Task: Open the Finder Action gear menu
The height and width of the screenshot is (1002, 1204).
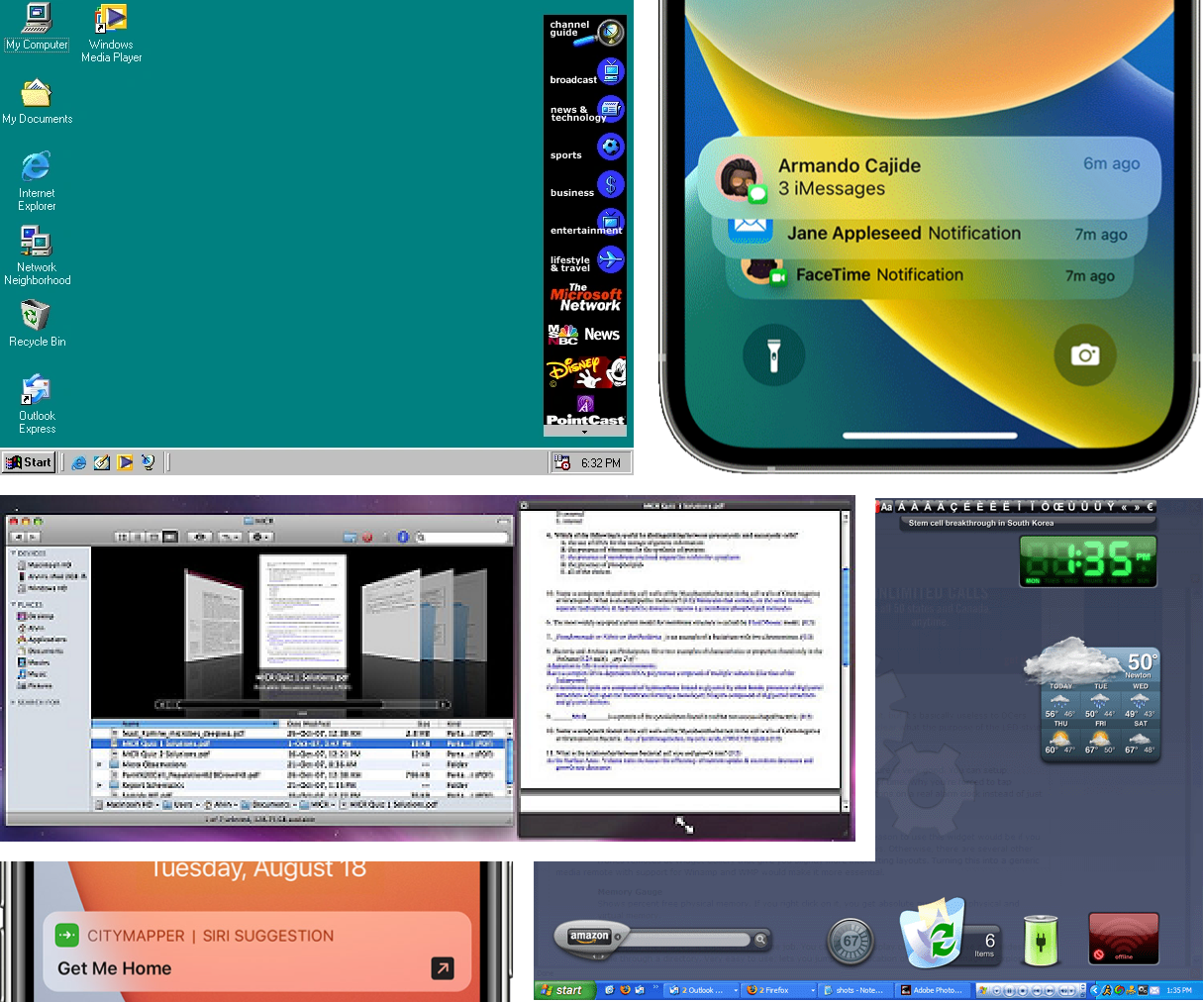Action: 261,537
